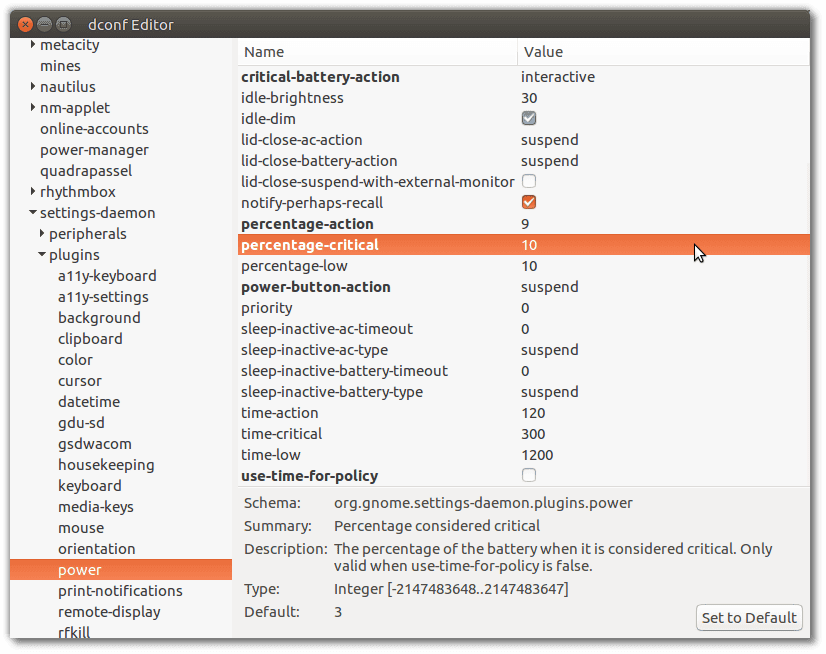Expand the nautilus tree arrow

coord(33,86)
